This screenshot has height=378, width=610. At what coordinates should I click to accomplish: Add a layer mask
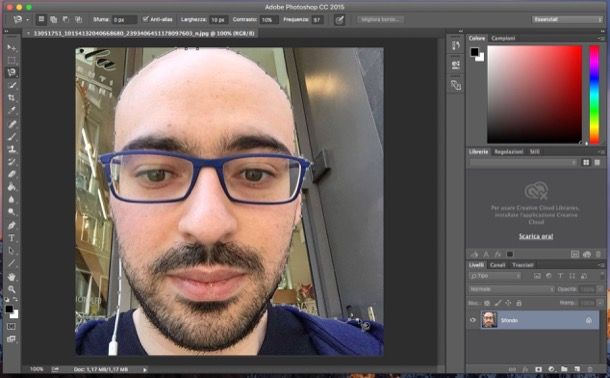click(x=538, y=369)
